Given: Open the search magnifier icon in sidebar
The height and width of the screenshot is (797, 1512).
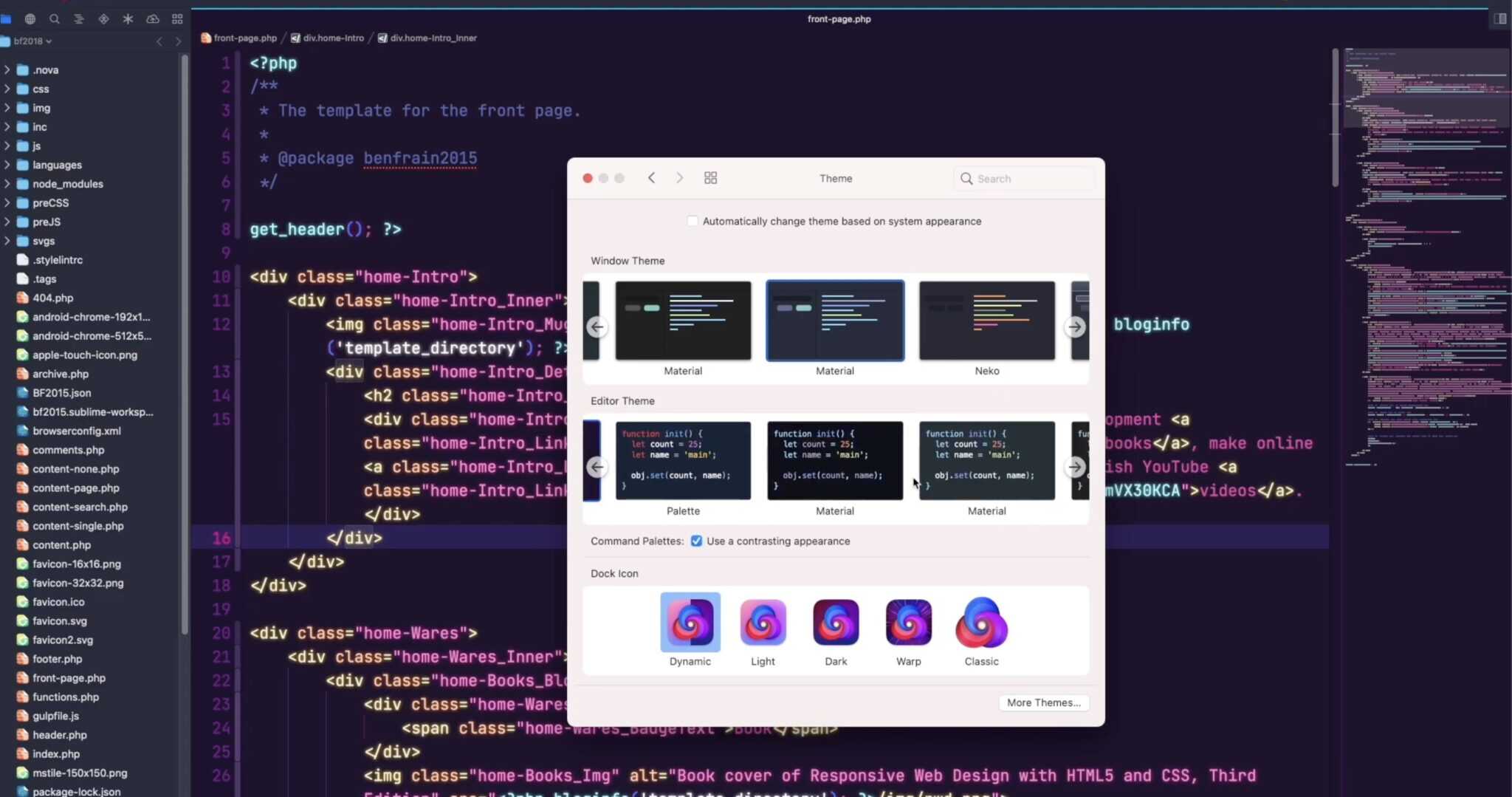Looking at the screenshot, I should tap(55, 19).
